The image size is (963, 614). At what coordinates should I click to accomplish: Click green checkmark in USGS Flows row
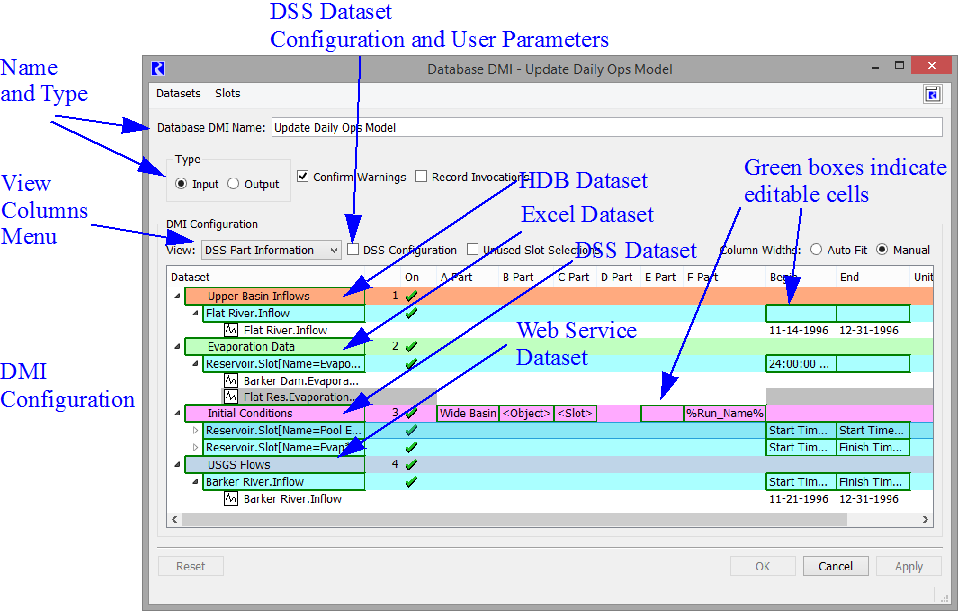410,465
